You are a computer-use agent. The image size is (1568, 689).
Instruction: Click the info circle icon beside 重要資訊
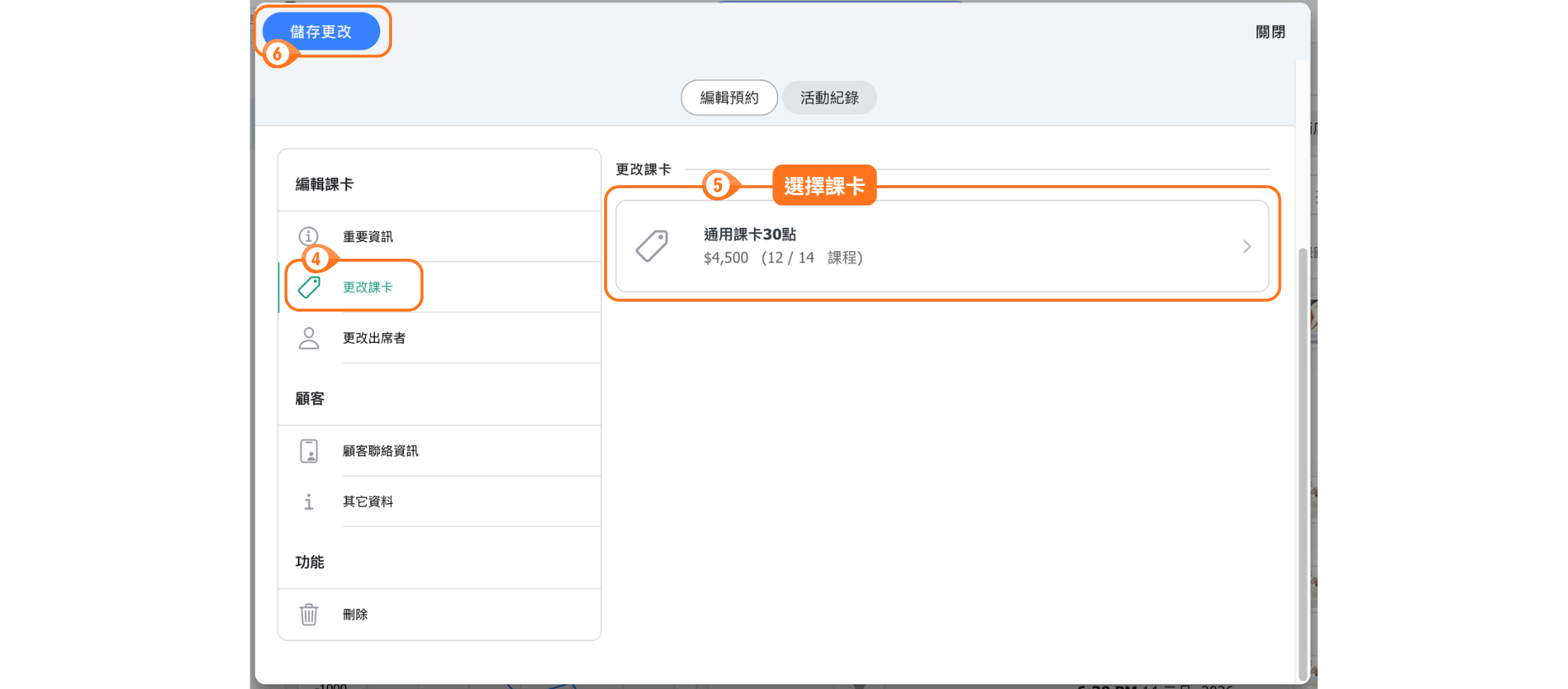(309, 236)
